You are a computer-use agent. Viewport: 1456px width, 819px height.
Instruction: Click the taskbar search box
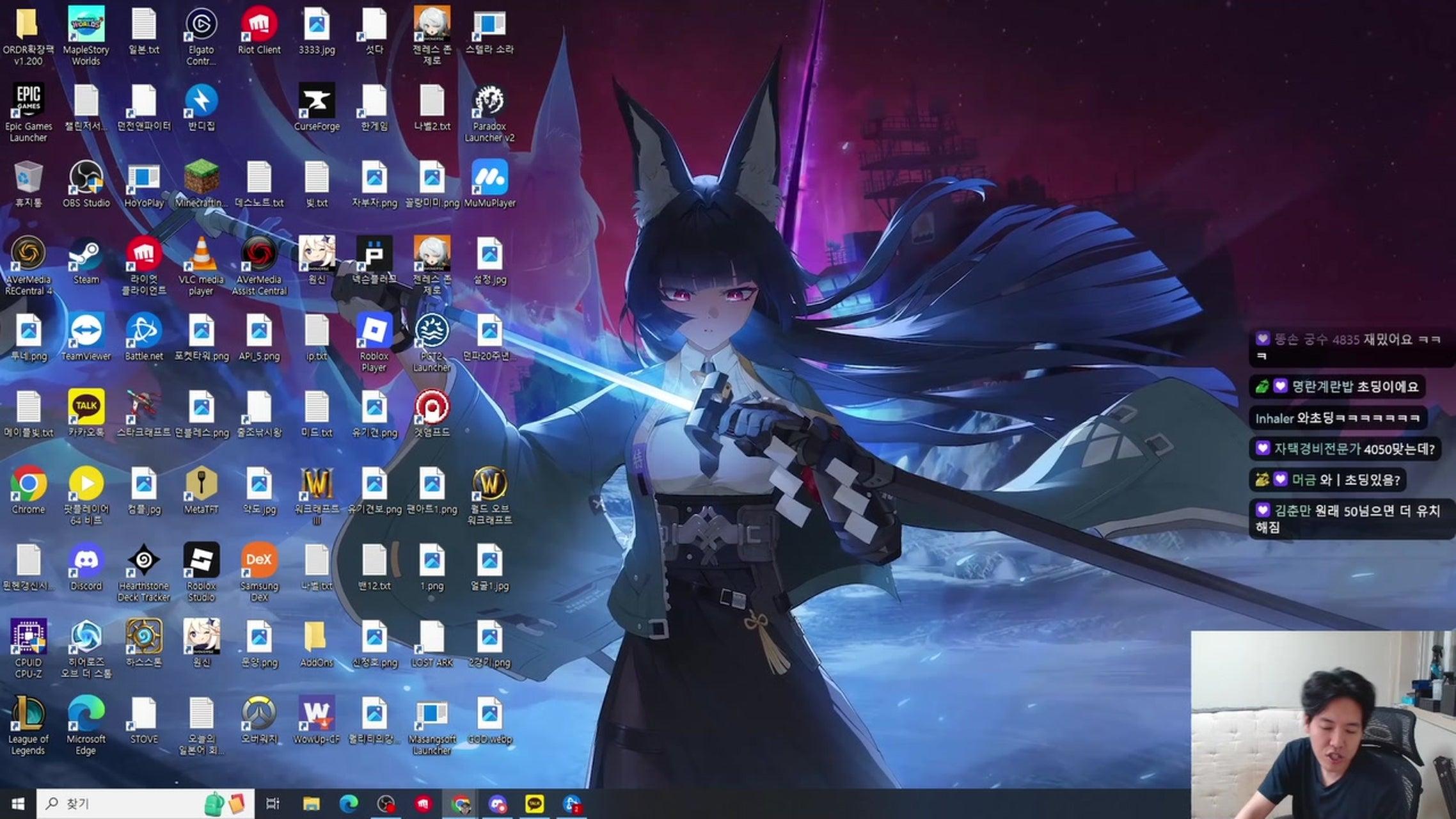pyautogui.click(x=128, y=804)
